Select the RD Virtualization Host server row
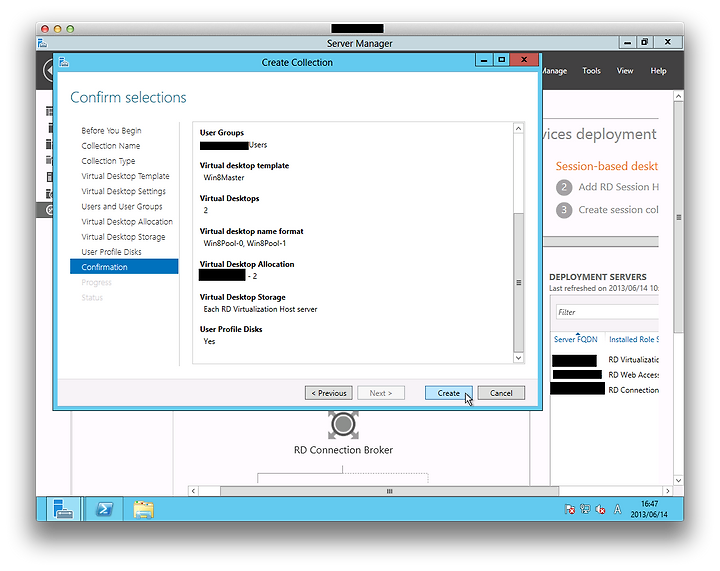This screenshot has height=571, width=720. pyautogui.click(x=605, y=359)
